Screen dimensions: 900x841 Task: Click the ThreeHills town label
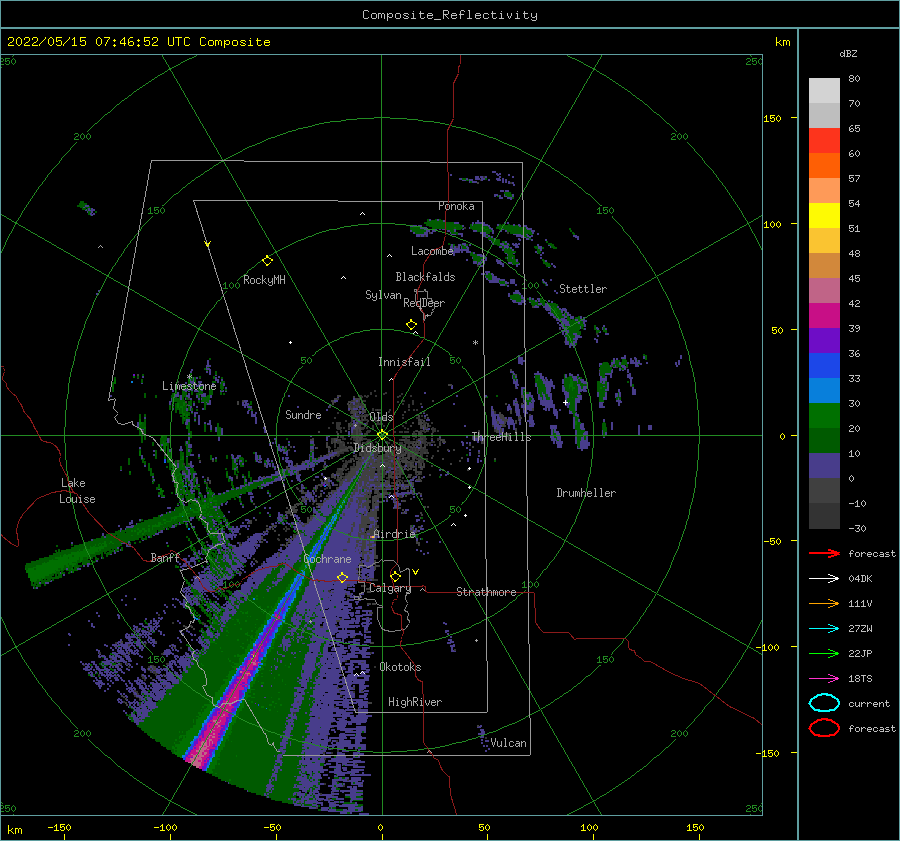coord(501,437)
